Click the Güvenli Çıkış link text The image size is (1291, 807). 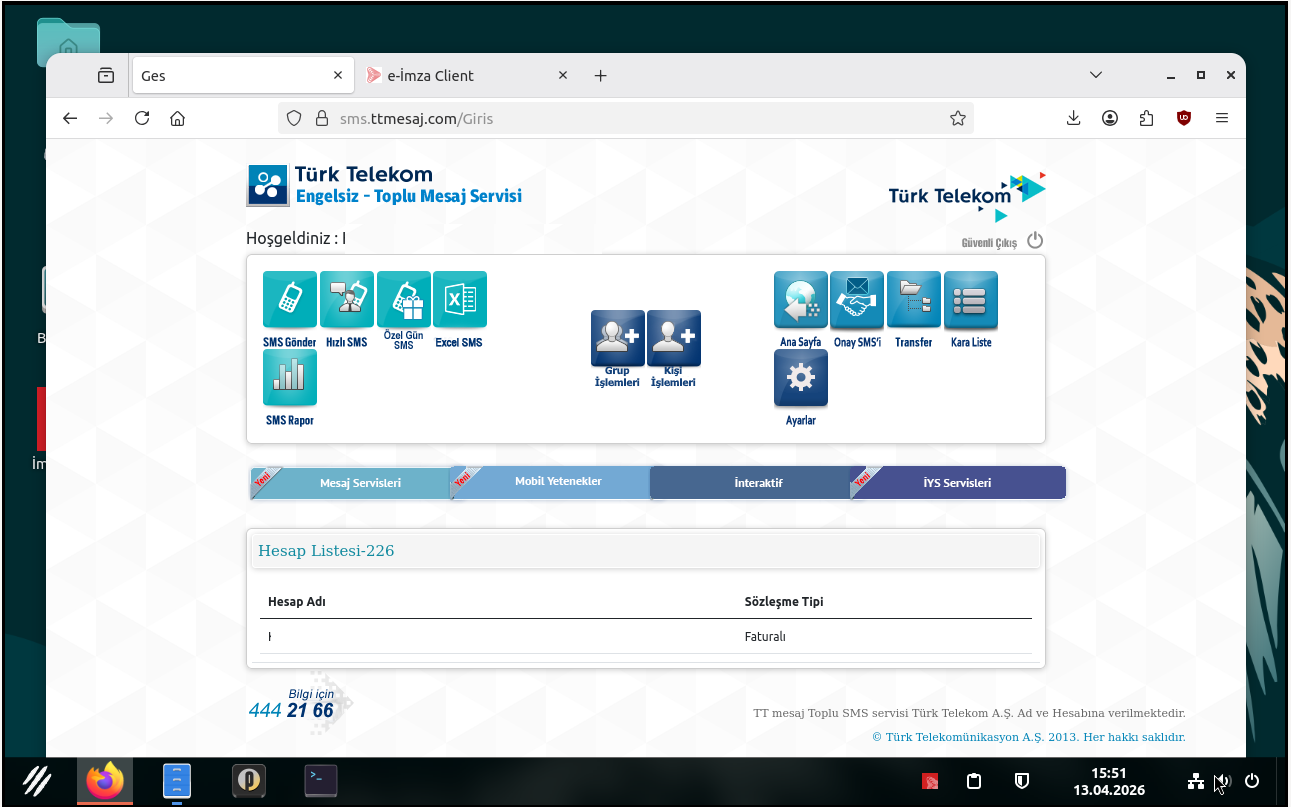pos(989,243)
